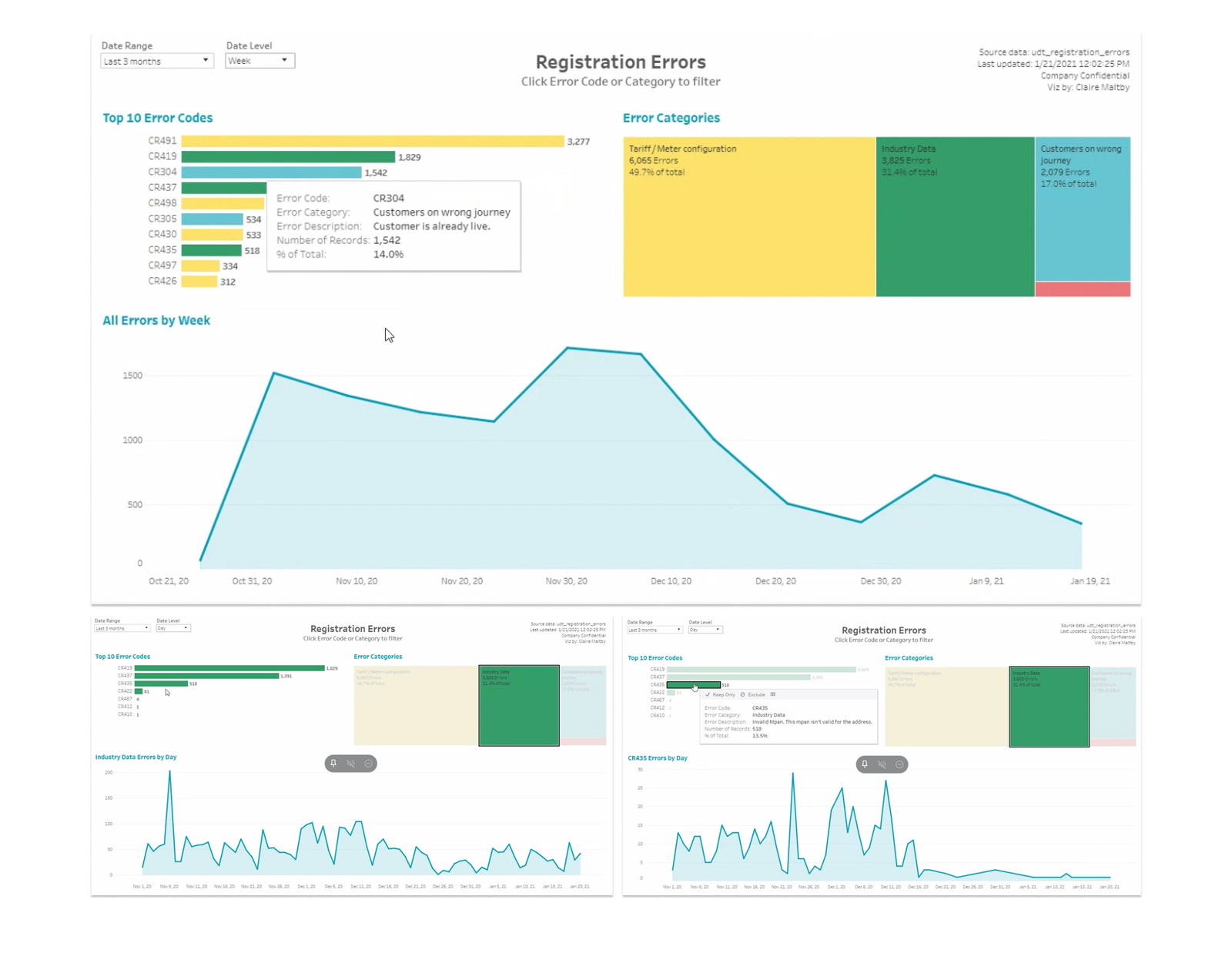Image resolution: width=1232 pixels, height=953 pixels.
Task: Open Day Date Level dropdown in bottom-left dashboard
Action: pyautogui.click(x=173, y=628)
